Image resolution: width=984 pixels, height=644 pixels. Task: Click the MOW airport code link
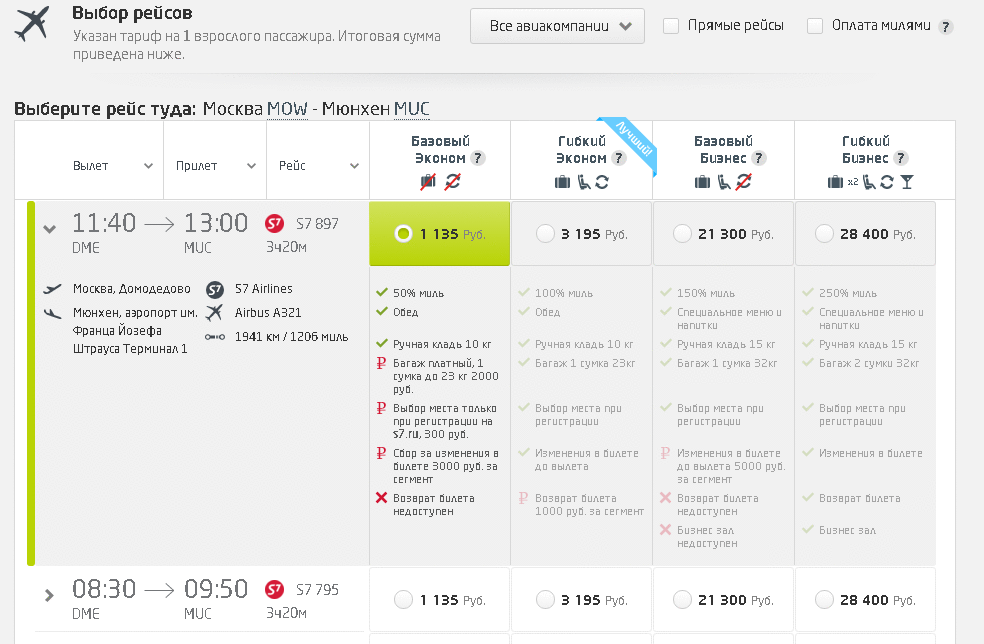[x=287, y=109]
